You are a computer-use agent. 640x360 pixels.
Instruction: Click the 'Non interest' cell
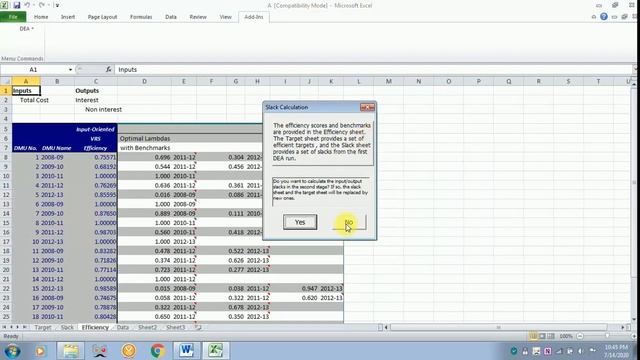click(103, 109)
